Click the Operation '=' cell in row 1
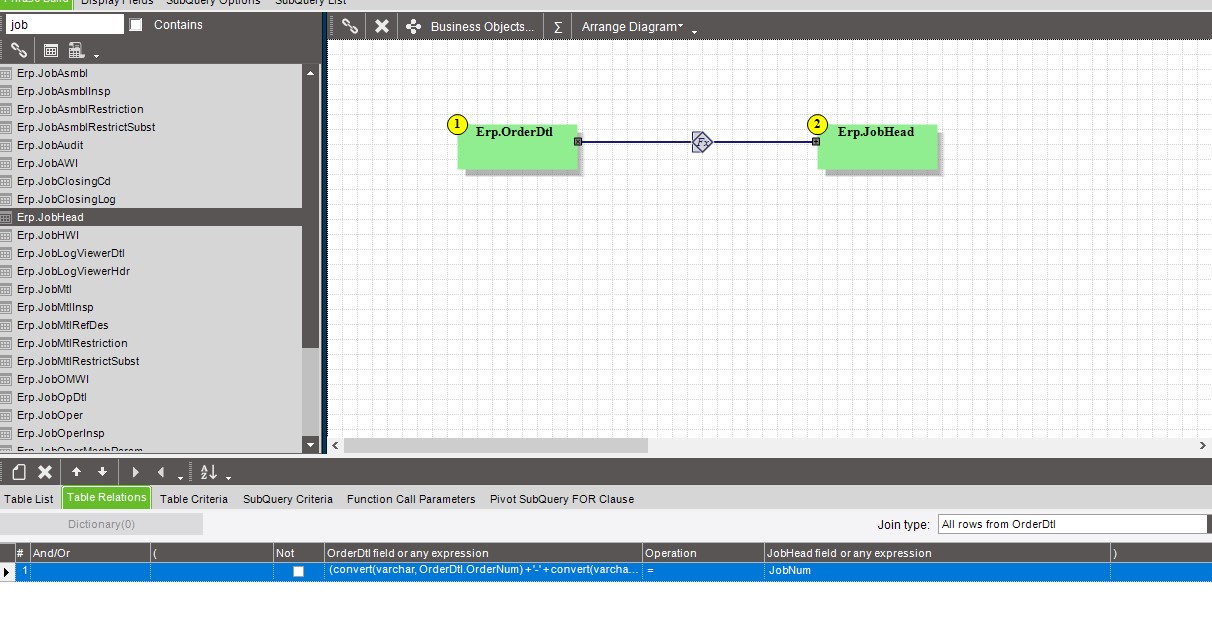Viewport: 1212px width, 637px height. (703, 571)
